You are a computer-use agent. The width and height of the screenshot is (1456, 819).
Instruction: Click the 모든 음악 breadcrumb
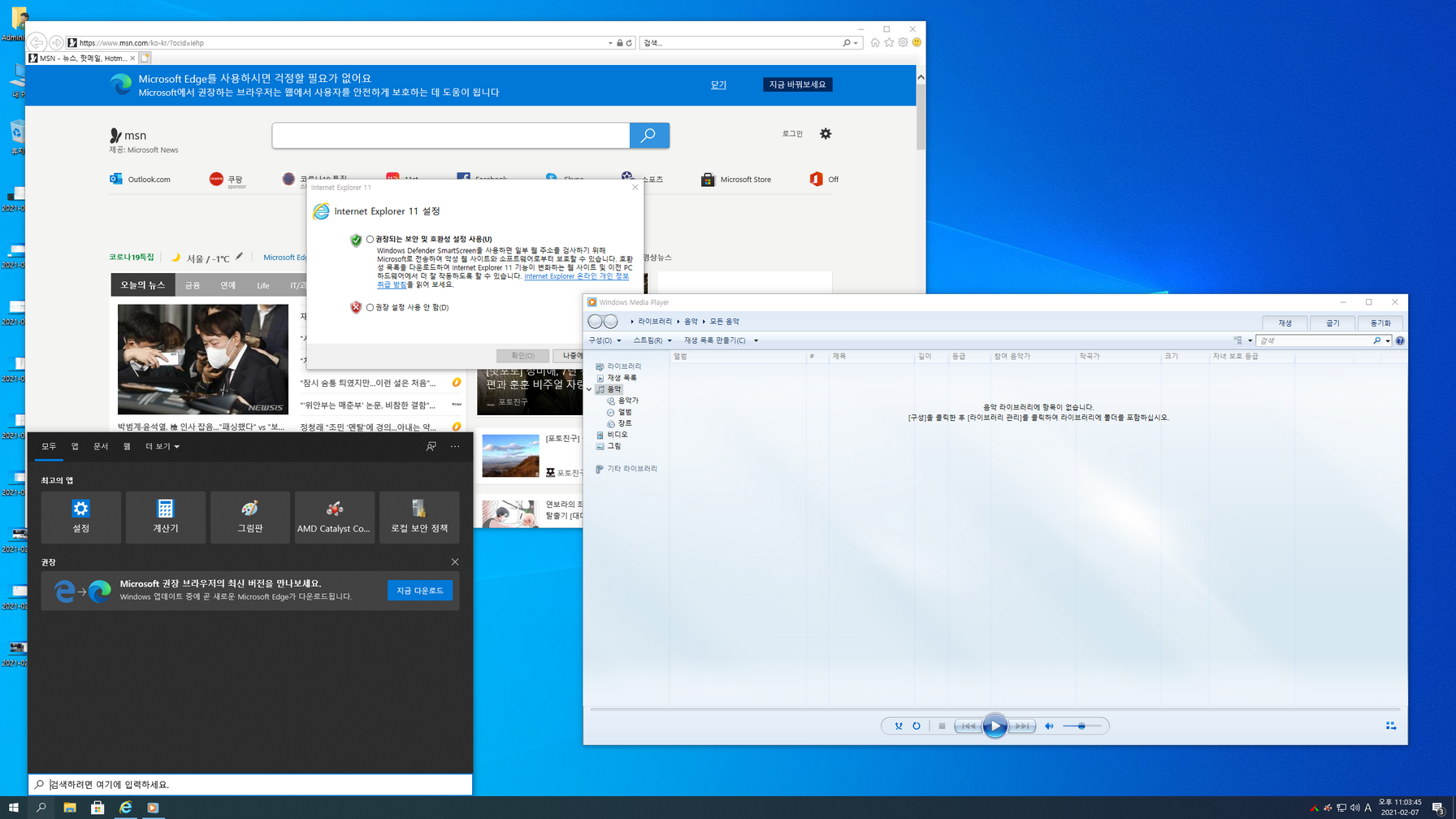[x=725, y=322]
